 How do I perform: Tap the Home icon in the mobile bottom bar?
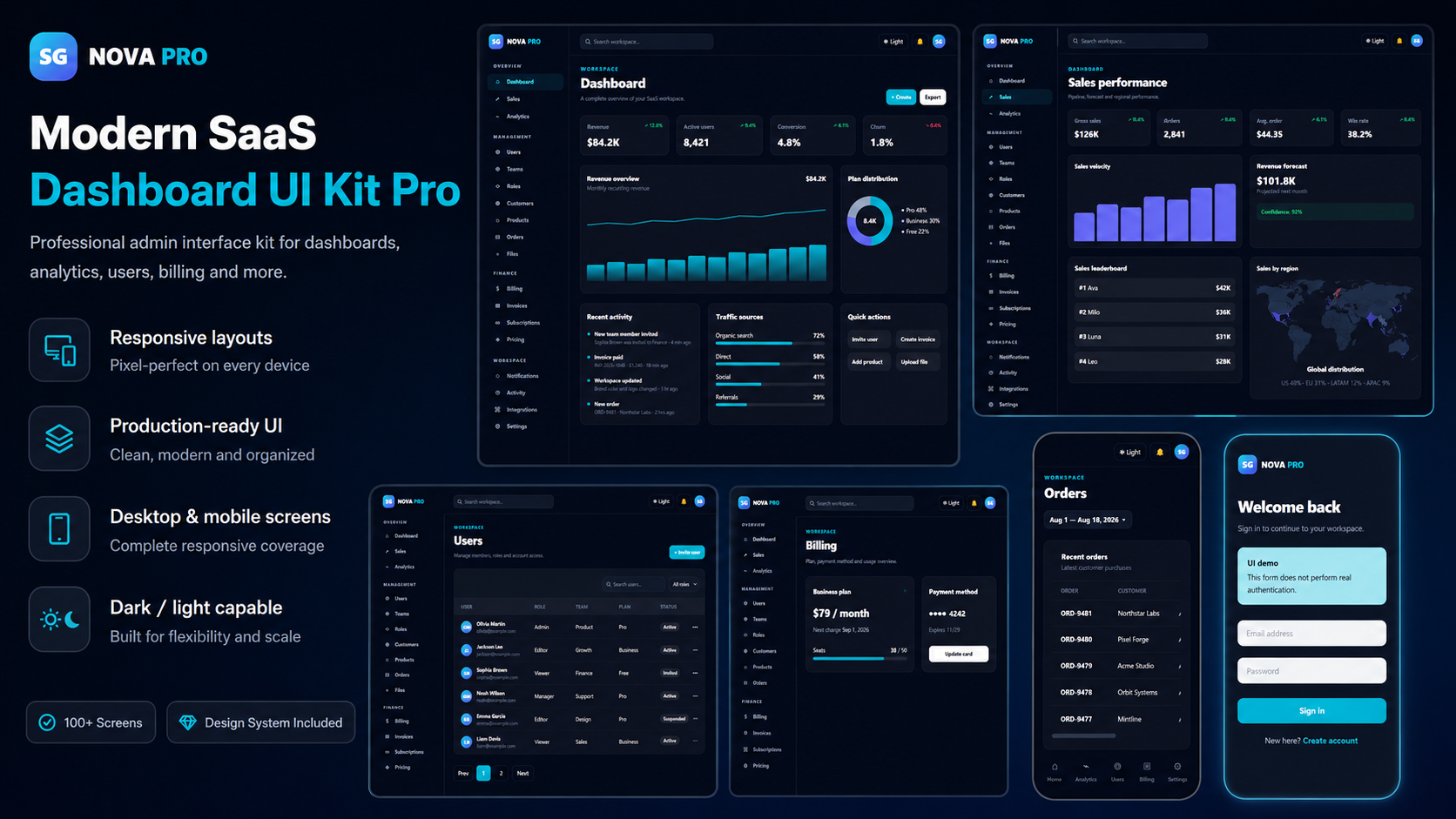1055,767
